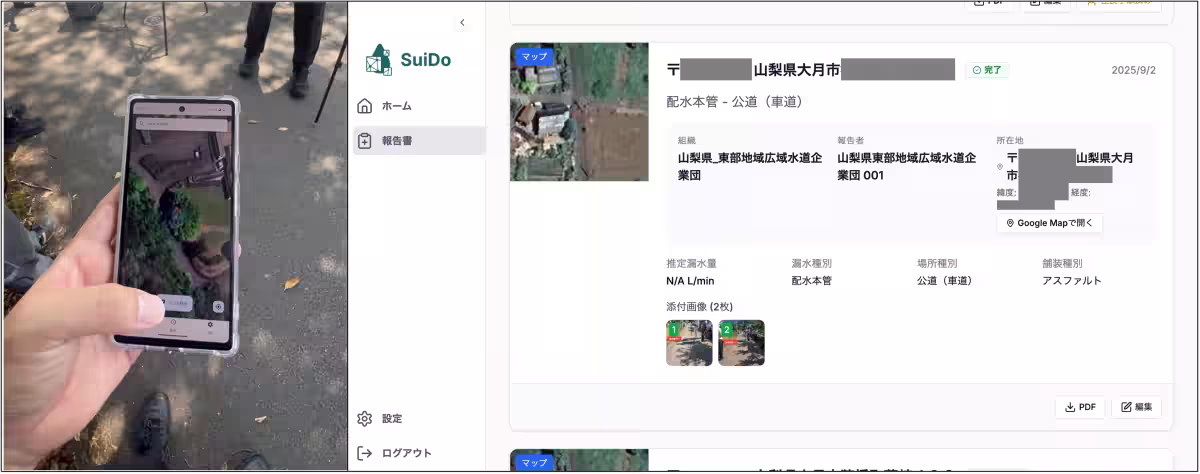Click the SuiDo logo
The image size is (1200, 474).
coord(408,60)
